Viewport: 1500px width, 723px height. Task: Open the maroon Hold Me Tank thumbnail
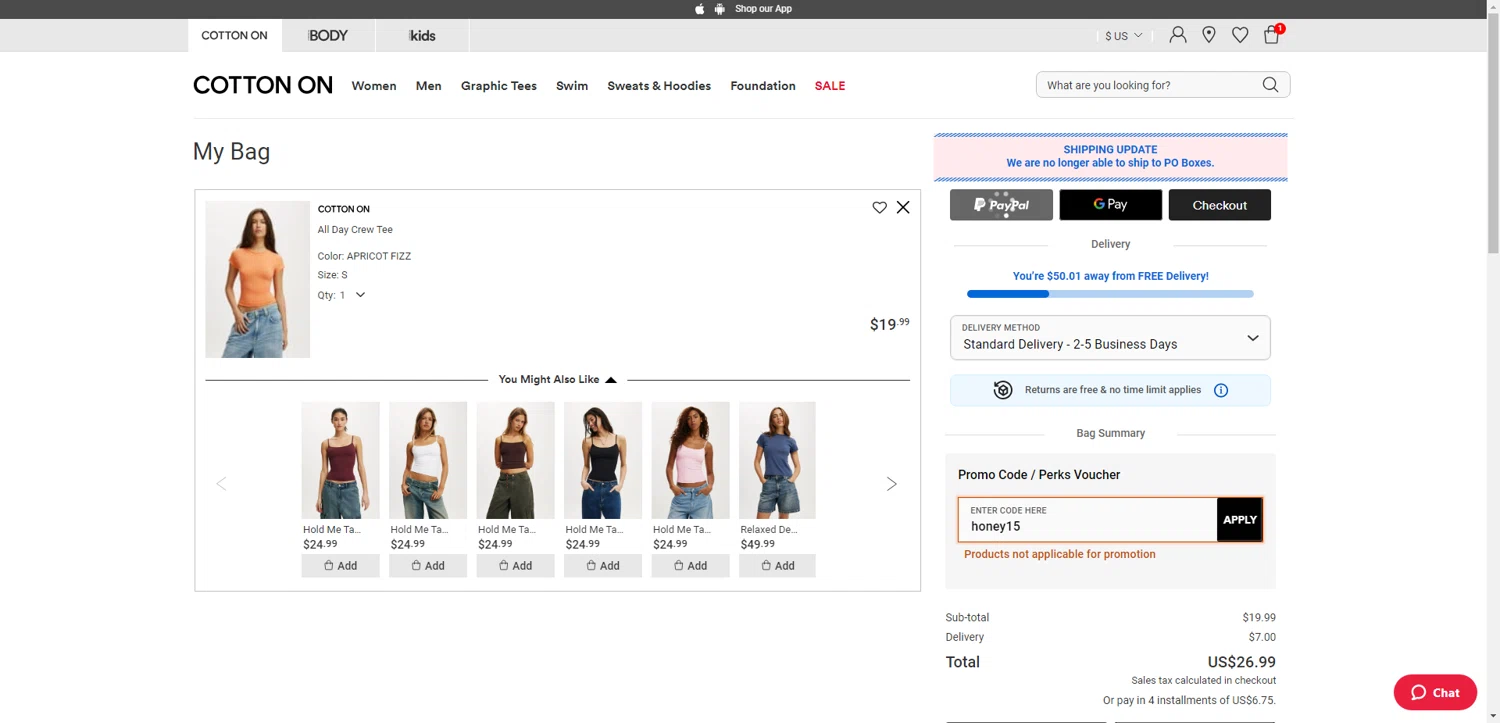[340, 460]
